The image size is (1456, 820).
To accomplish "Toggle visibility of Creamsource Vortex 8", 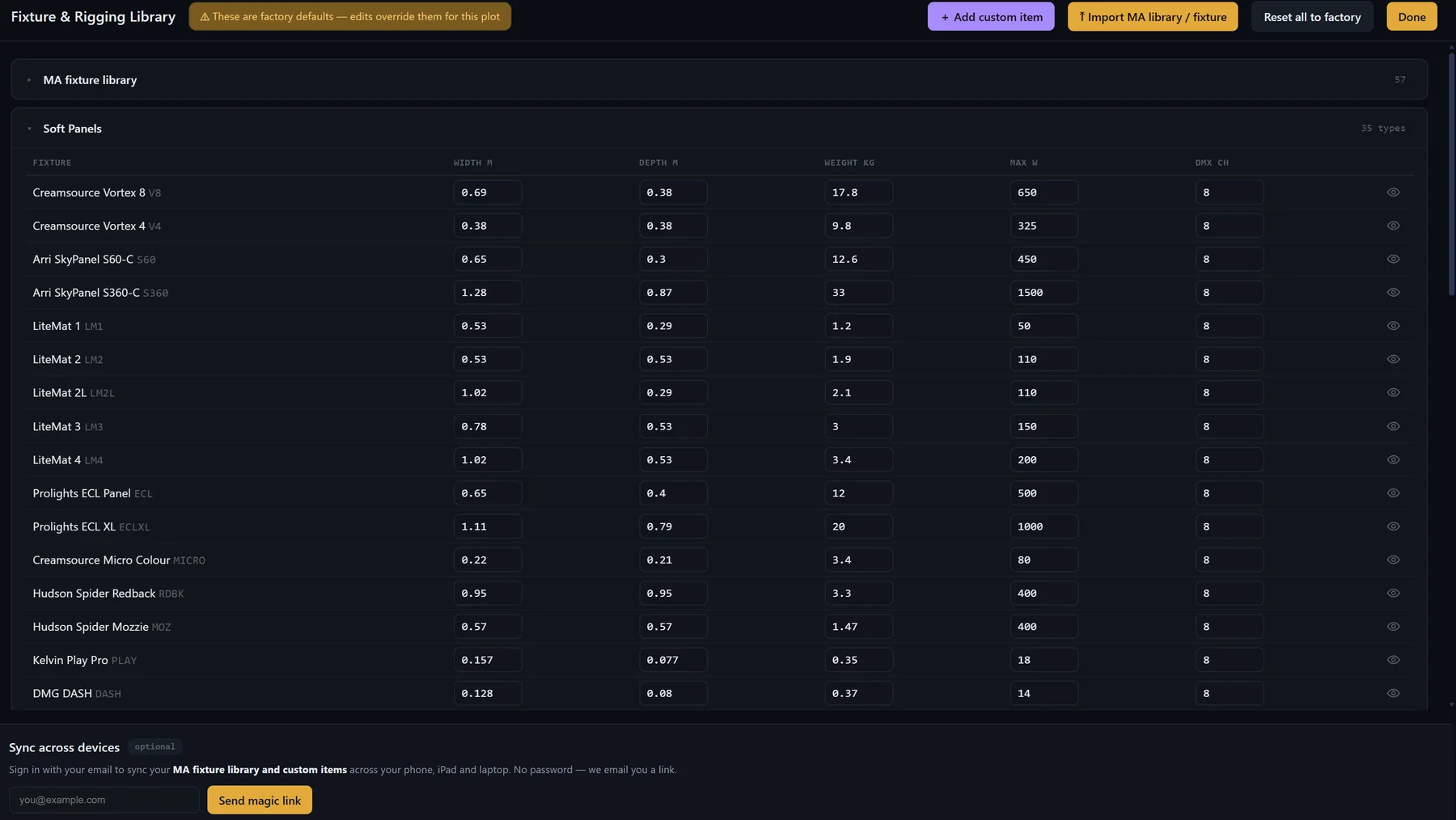I will click(1393, 192).
